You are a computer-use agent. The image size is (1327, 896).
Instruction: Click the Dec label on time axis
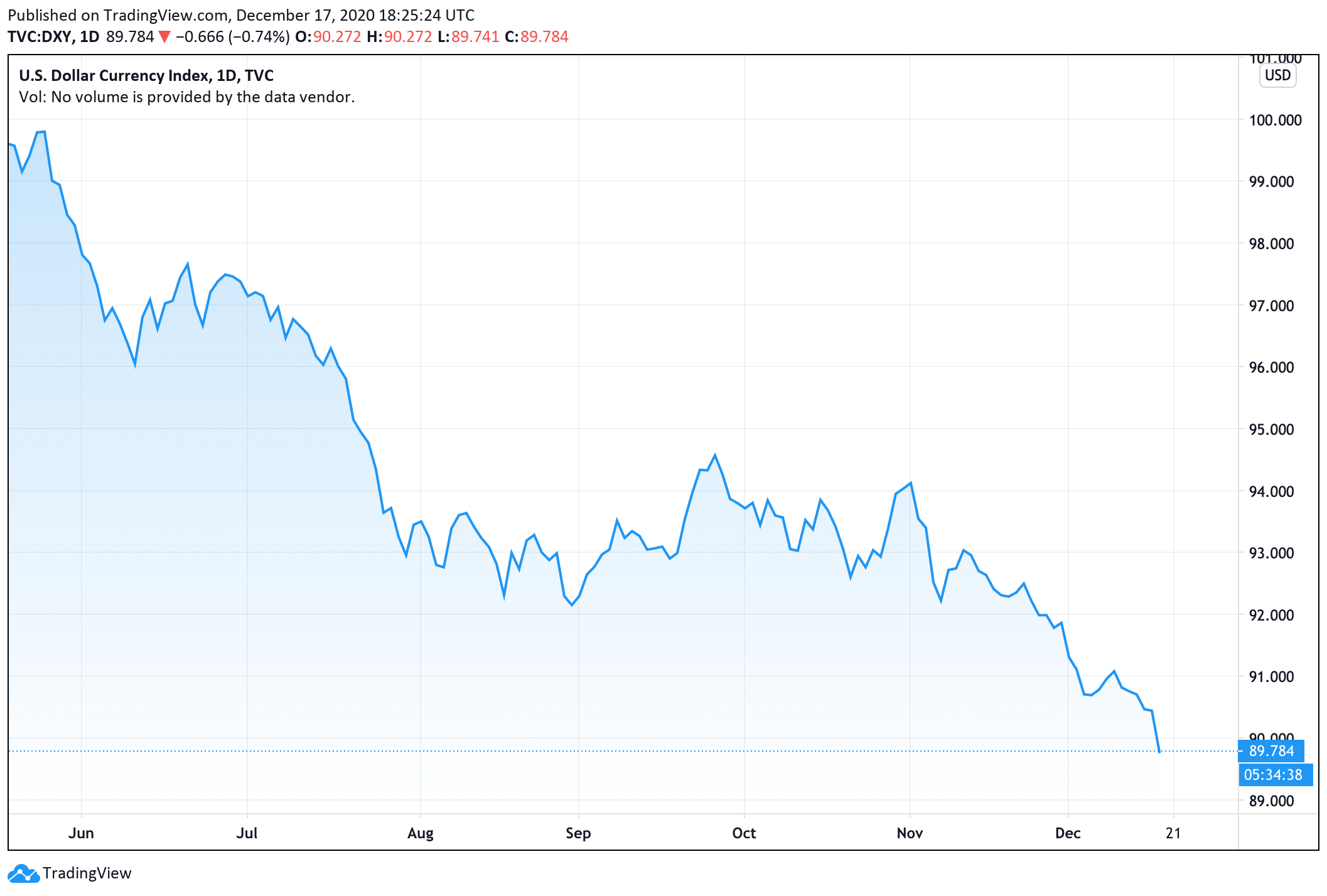[1068, 833]
